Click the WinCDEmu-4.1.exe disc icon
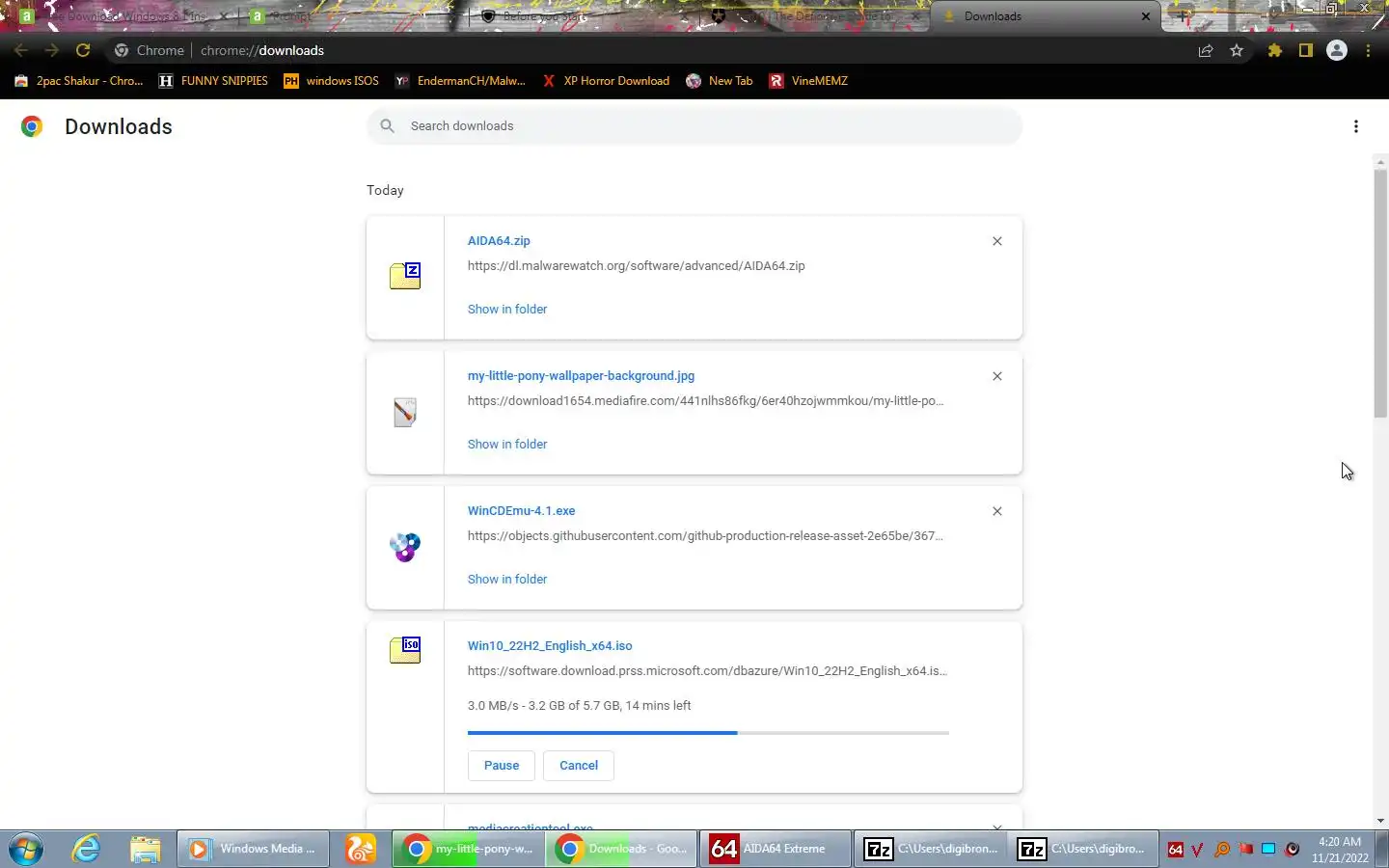Screen dimensions: 1389x868 pyautogui.click(x=405, y=547)
